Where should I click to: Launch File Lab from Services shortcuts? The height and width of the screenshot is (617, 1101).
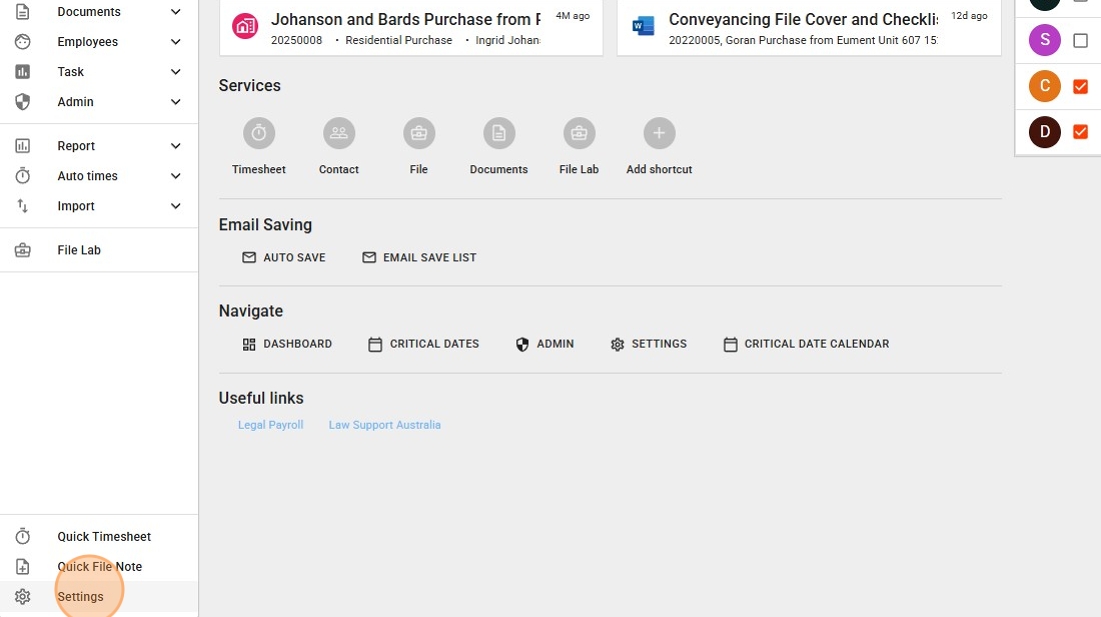pyautogui.click(x=579, y=133)
